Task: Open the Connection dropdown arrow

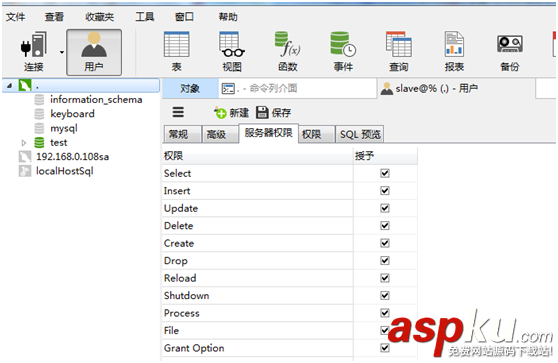Action: tap(62, 52)
